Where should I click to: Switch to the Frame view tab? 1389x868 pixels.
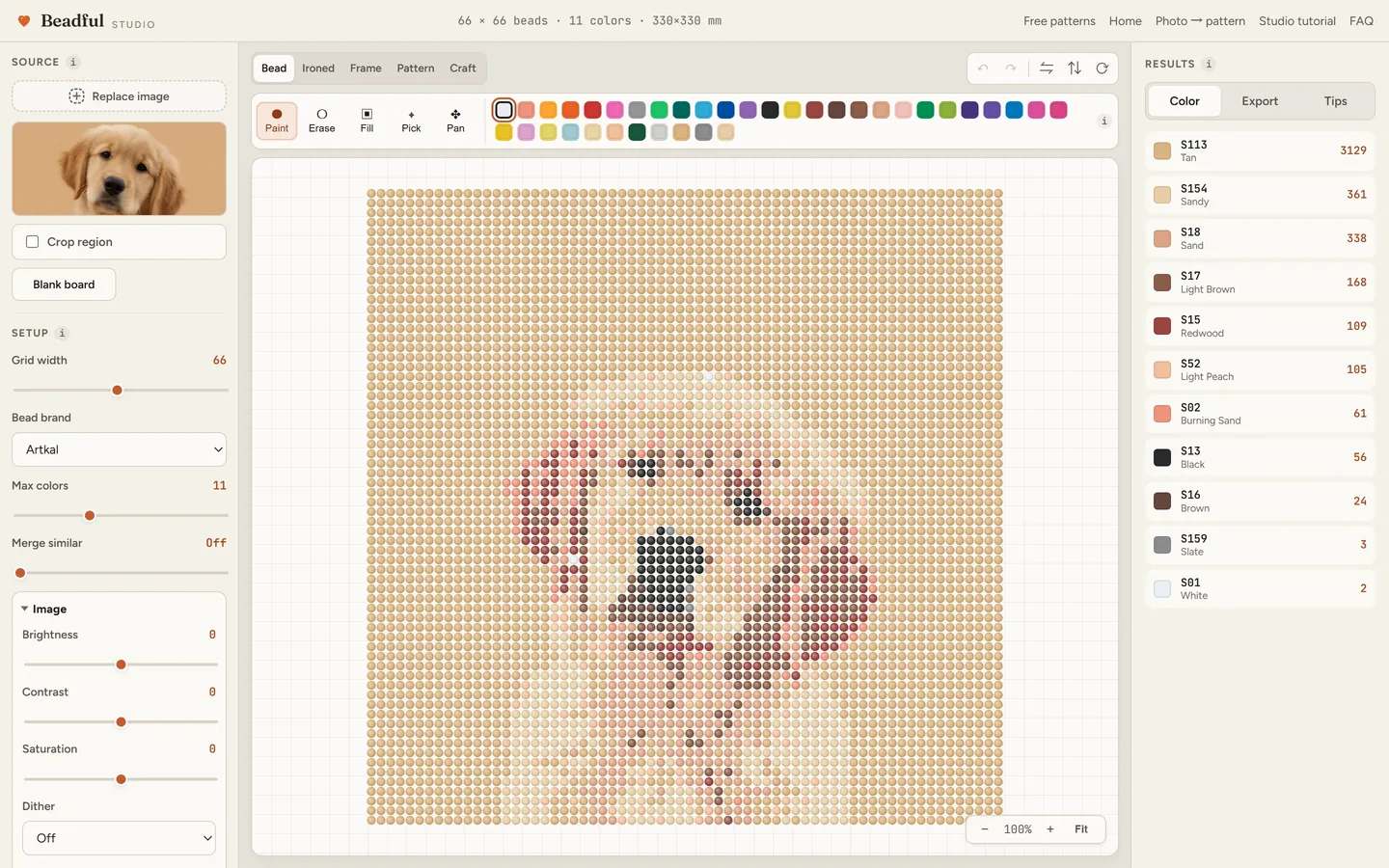click(x=366, y=68)
